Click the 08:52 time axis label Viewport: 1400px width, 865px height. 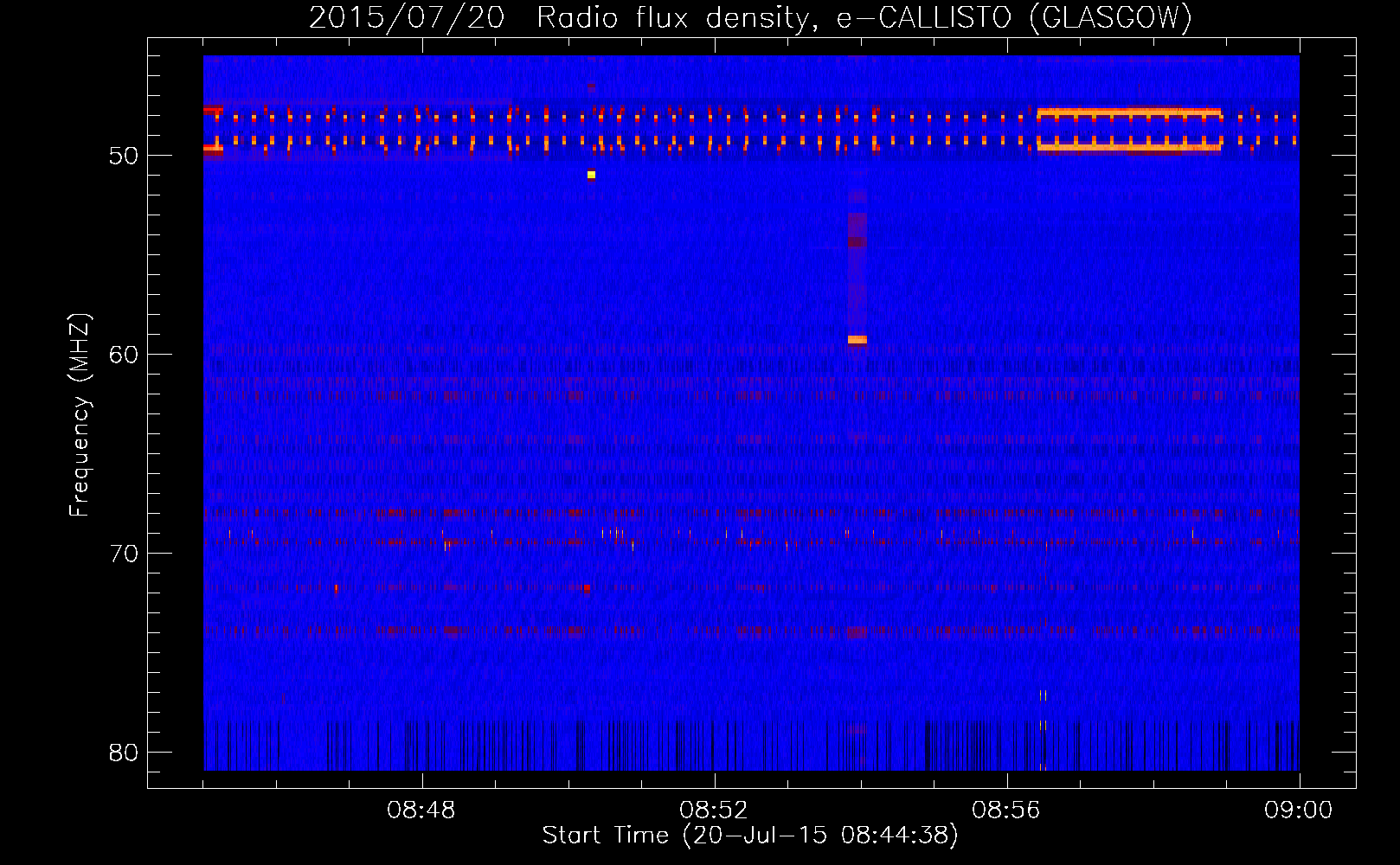[714, 811]
